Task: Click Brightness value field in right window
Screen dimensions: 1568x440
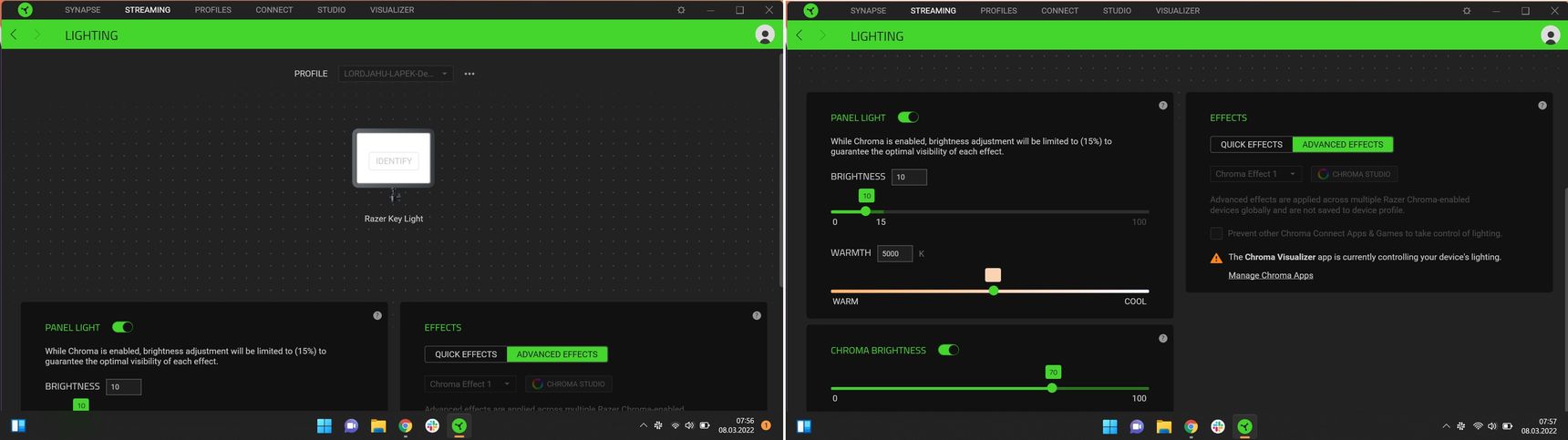Action: (910, 177)
